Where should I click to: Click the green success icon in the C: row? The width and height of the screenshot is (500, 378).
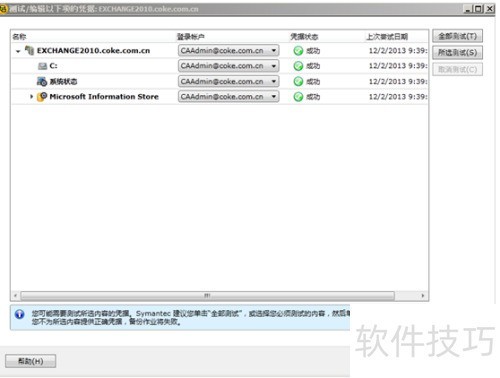[298, 66]
